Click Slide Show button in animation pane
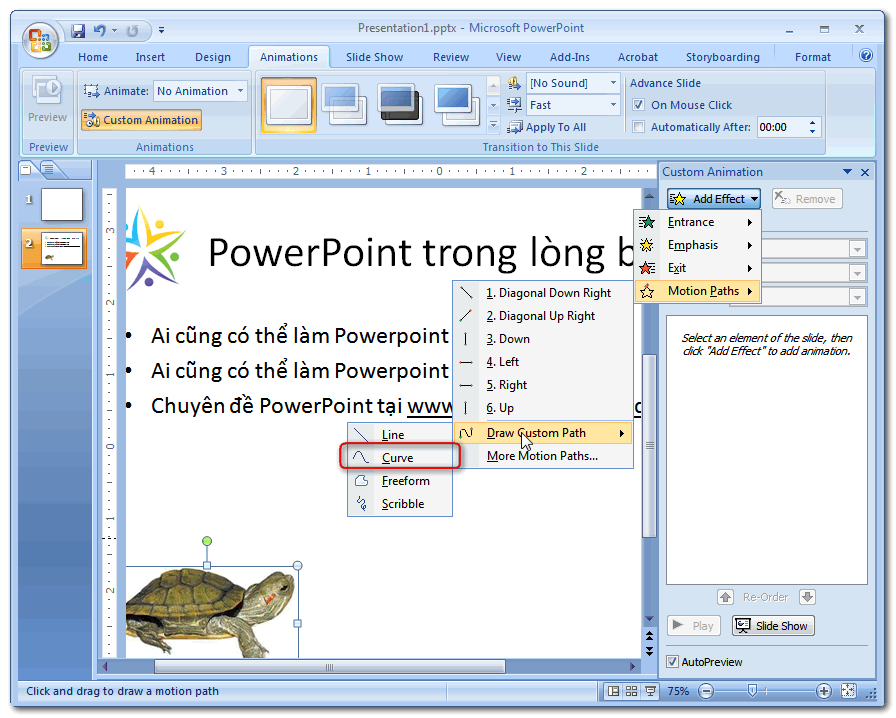This screenshot has height=718, width=896. [773, 626]
